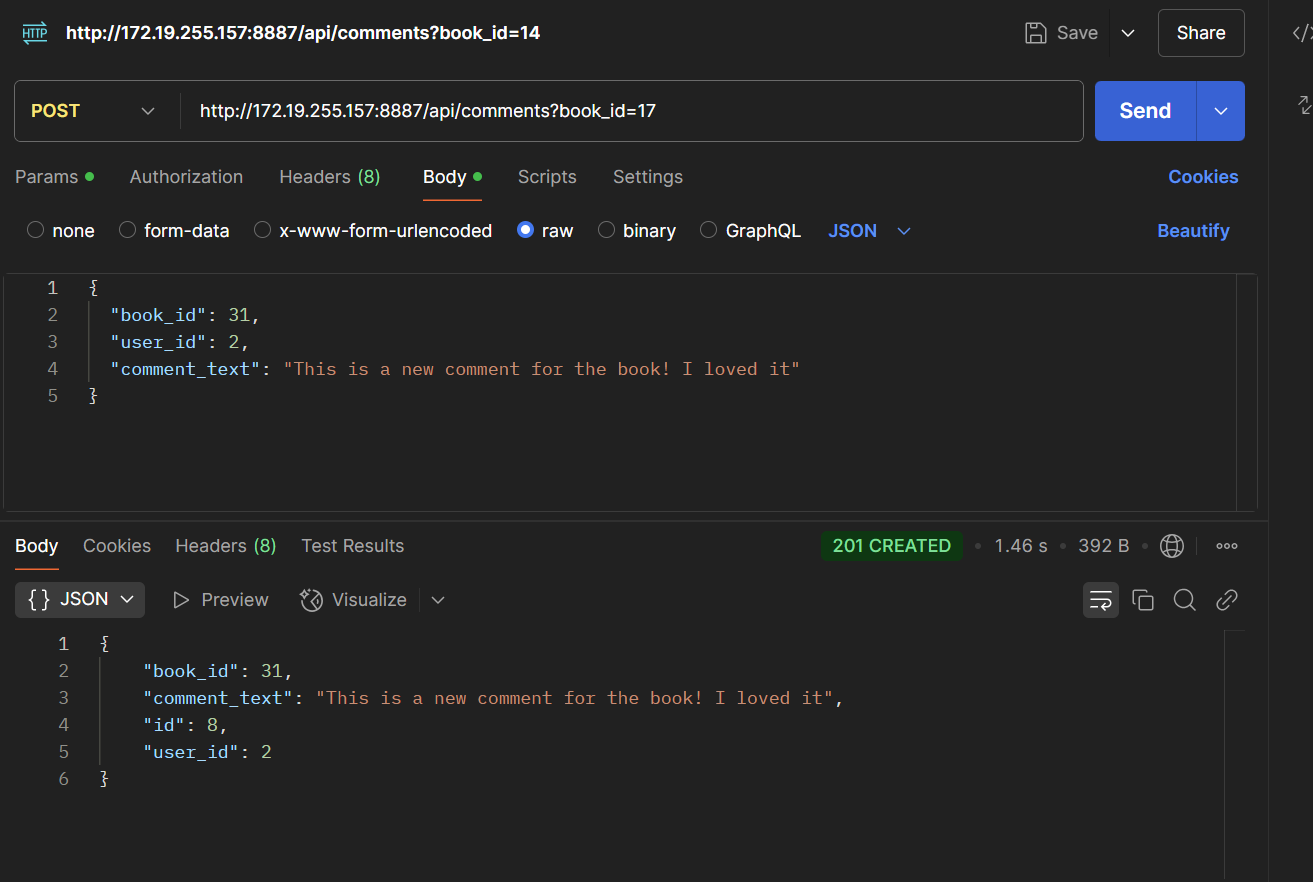Click response line with "id": 8
The image size is (1313, 882).
[x=186, y=725]
